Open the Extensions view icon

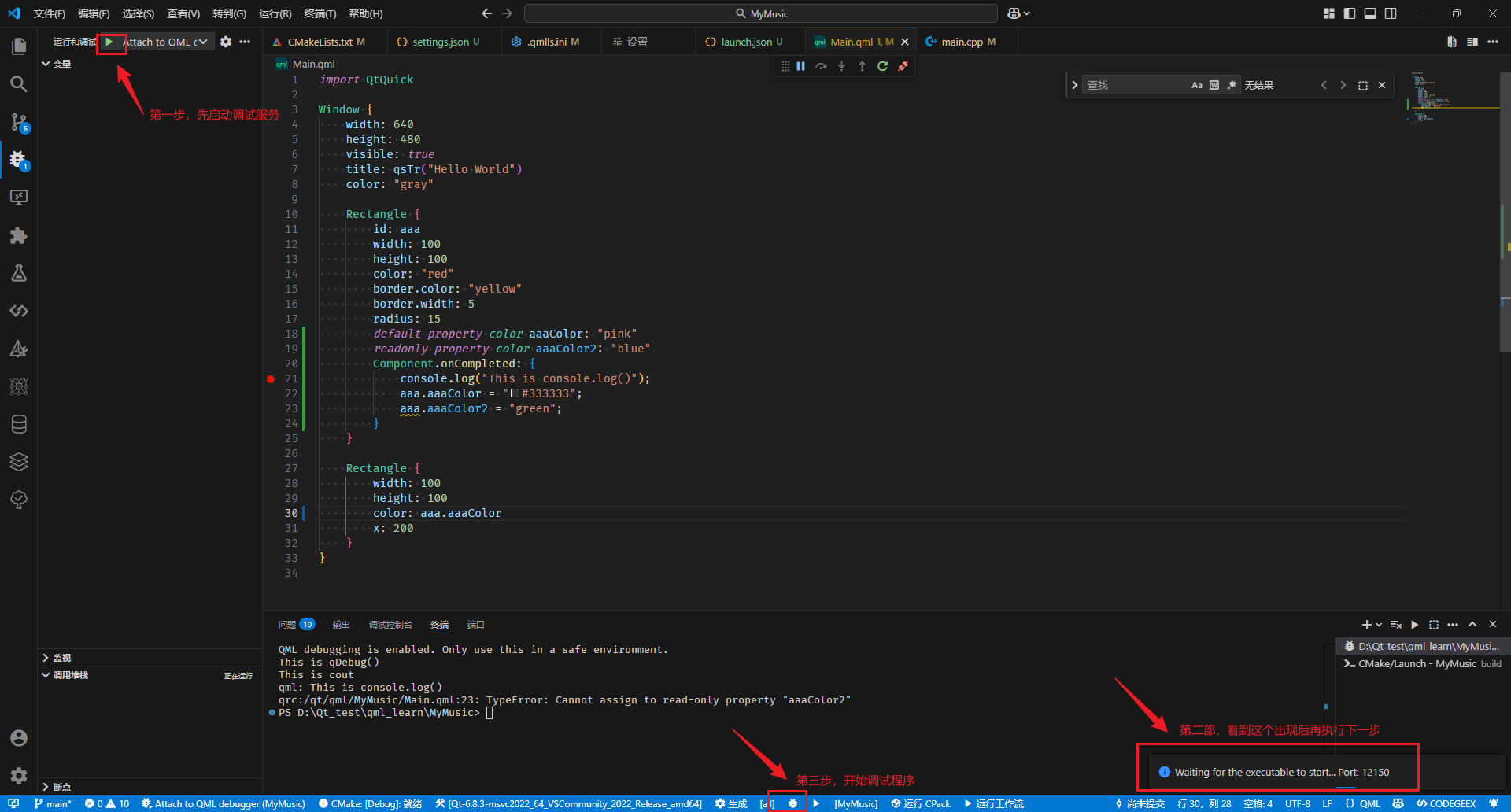pos(19,235)
